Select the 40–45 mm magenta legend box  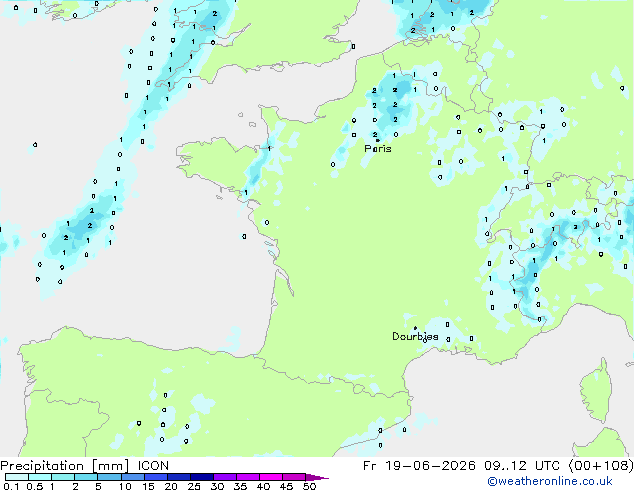271,477
